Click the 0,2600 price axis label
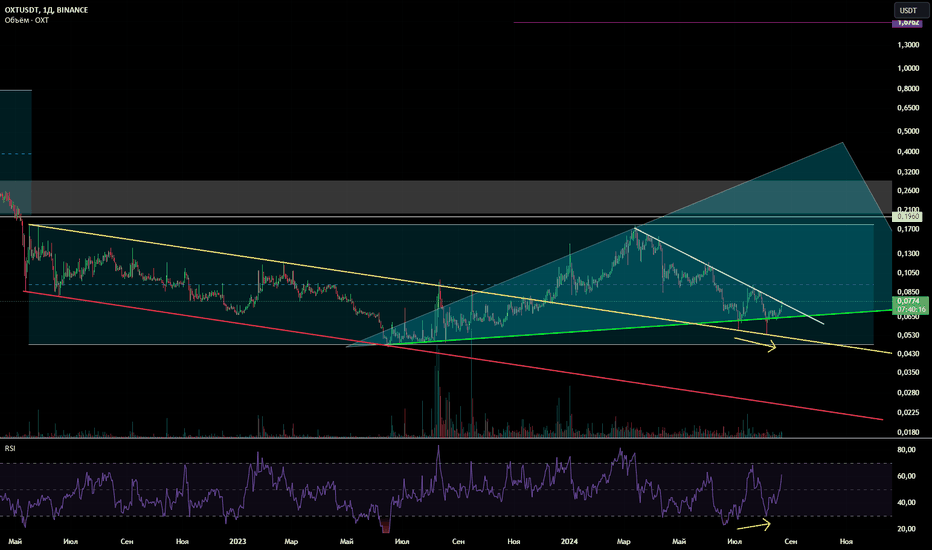Screen dimensions: 932x550 tap(908, 191)
